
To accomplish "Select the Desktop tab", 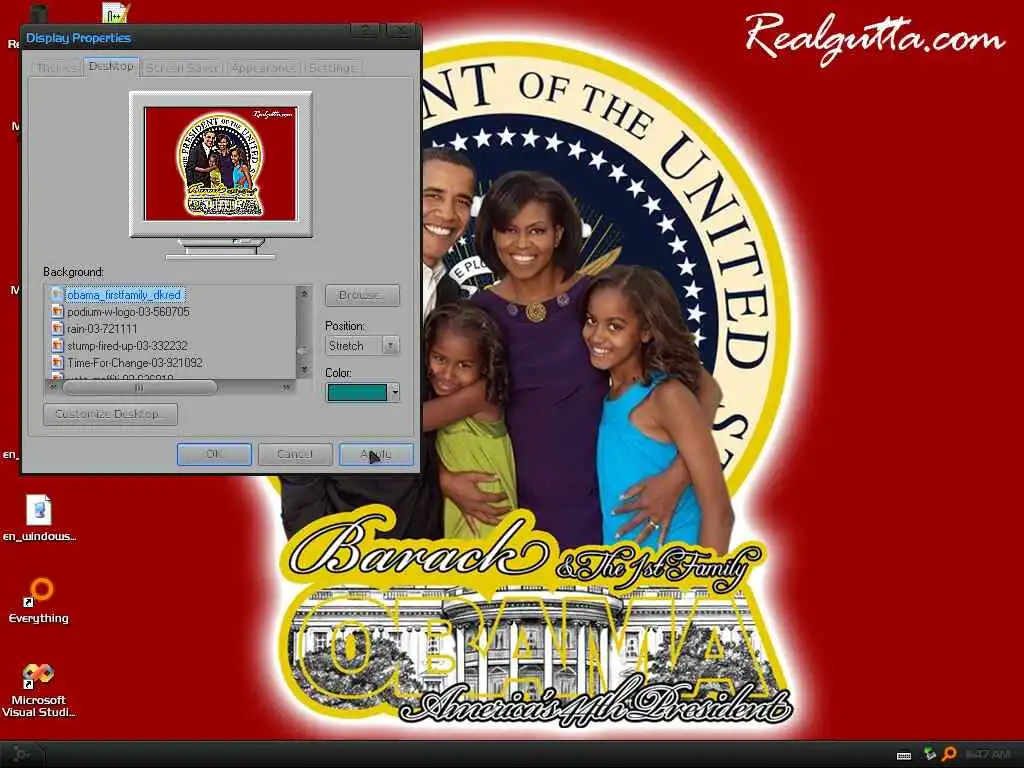I will pos(111,67).
